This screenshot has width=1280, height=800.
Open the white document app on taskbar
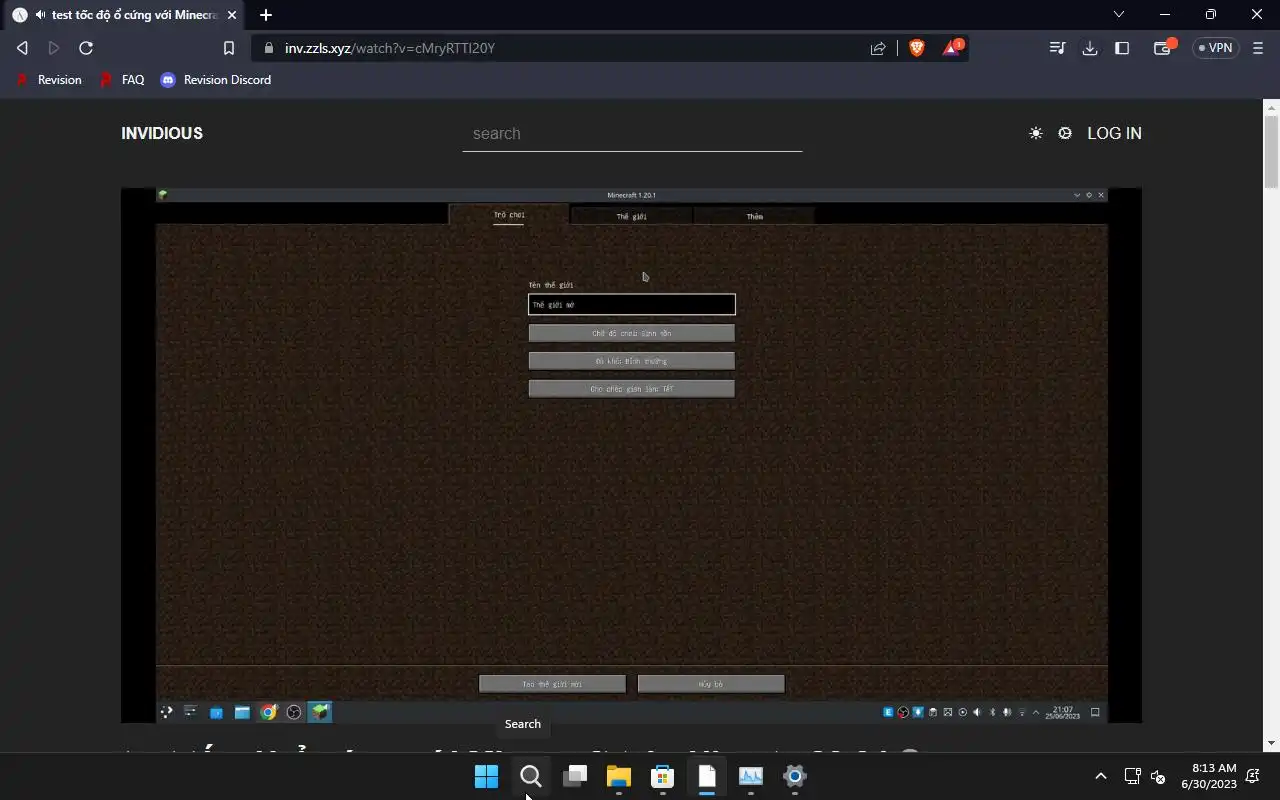pyautogui.click(x=706, y=776)
